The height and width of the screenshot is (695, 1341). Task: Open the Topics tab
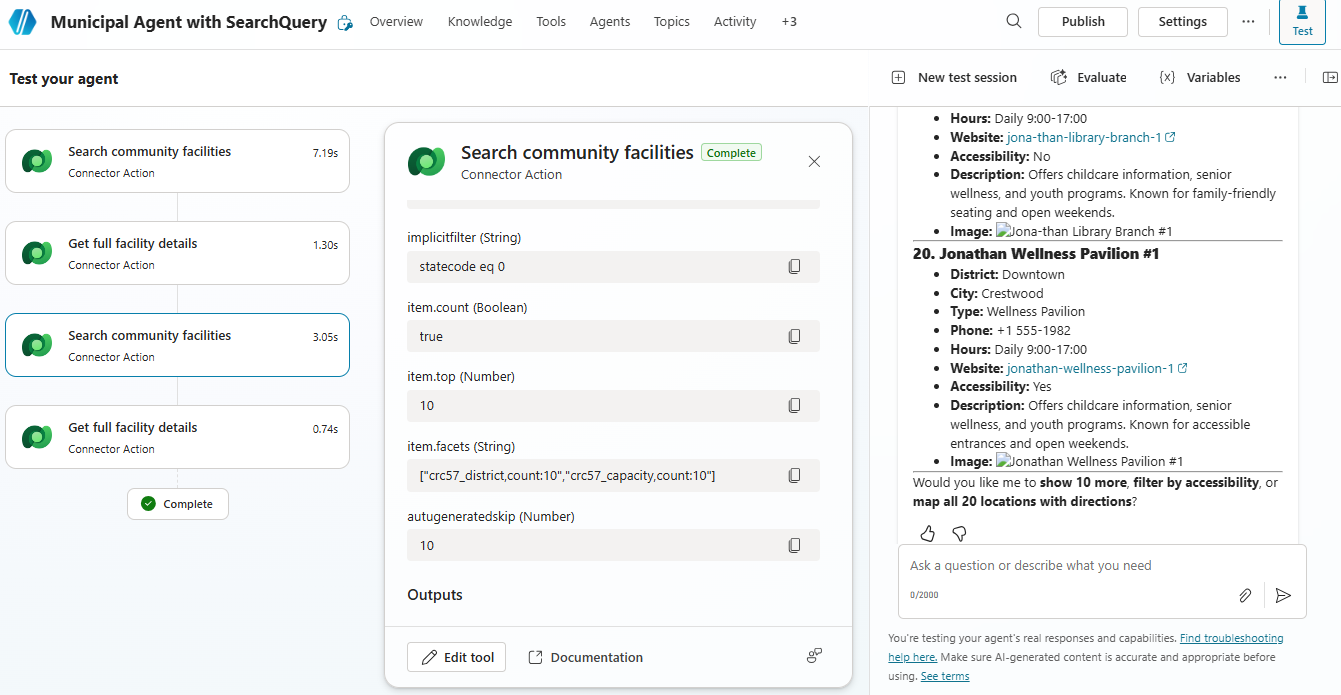click(671, 21)
